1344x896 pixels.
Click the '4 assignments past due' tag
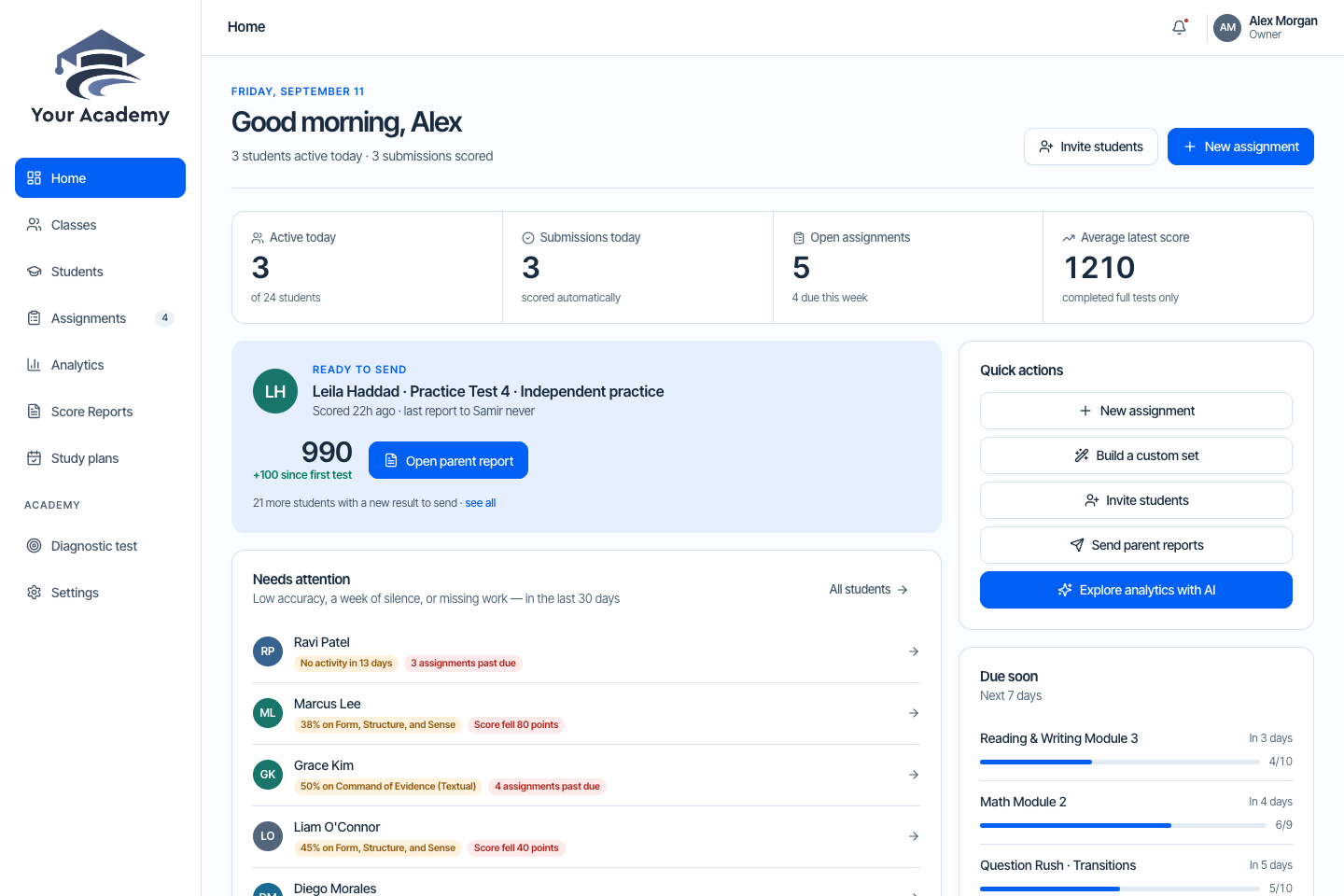click(x=547, y=787)
